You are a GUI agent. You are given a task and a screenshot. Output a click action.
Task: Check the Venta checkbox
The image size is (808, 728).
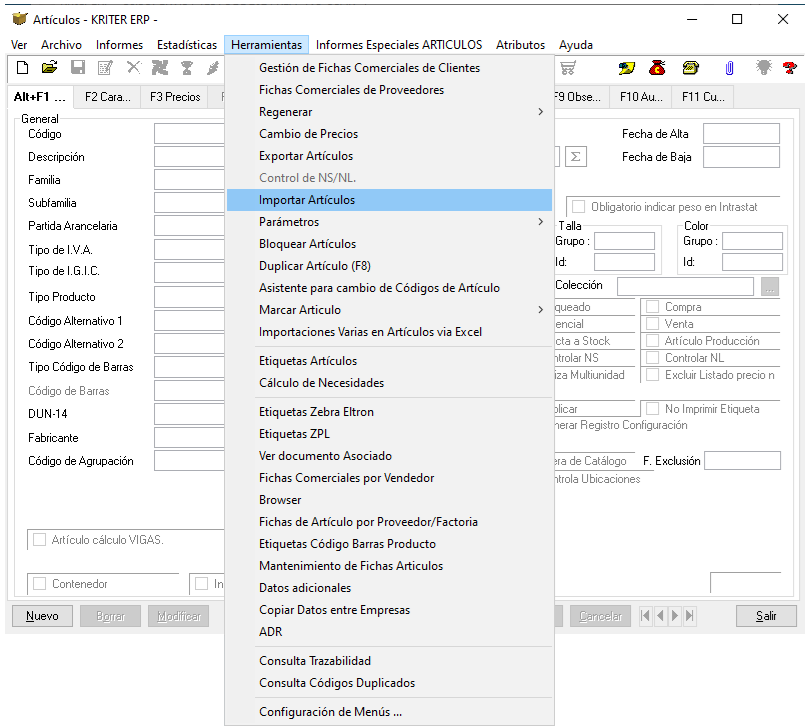pyautogui.click(x=652, y=324)
